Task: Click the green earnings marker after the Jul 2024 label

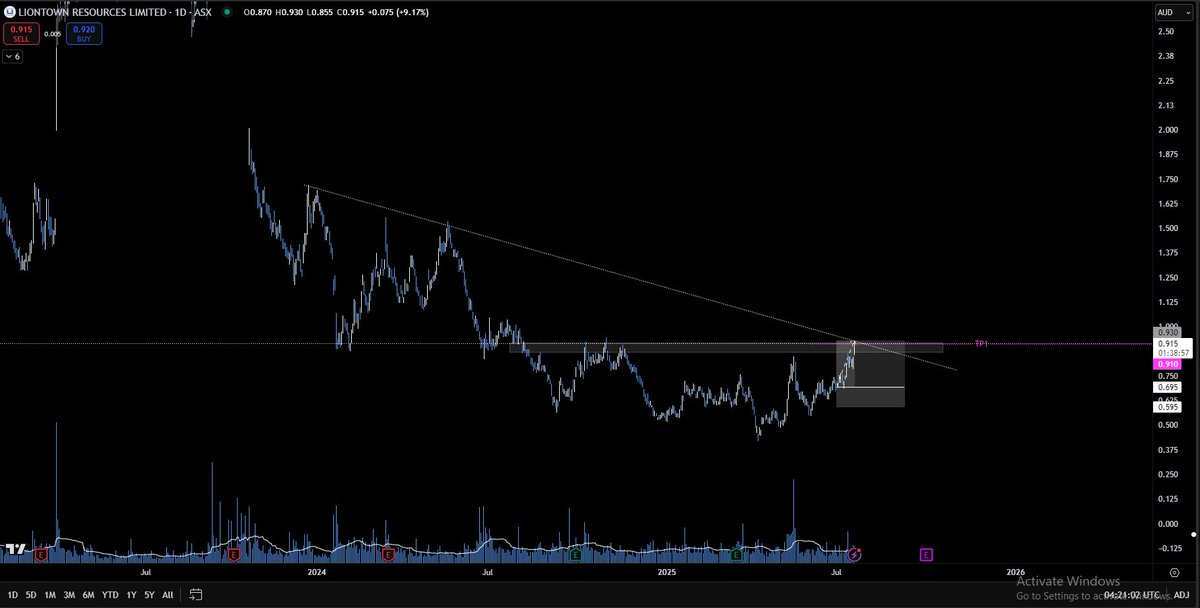Action: [576, 553]
